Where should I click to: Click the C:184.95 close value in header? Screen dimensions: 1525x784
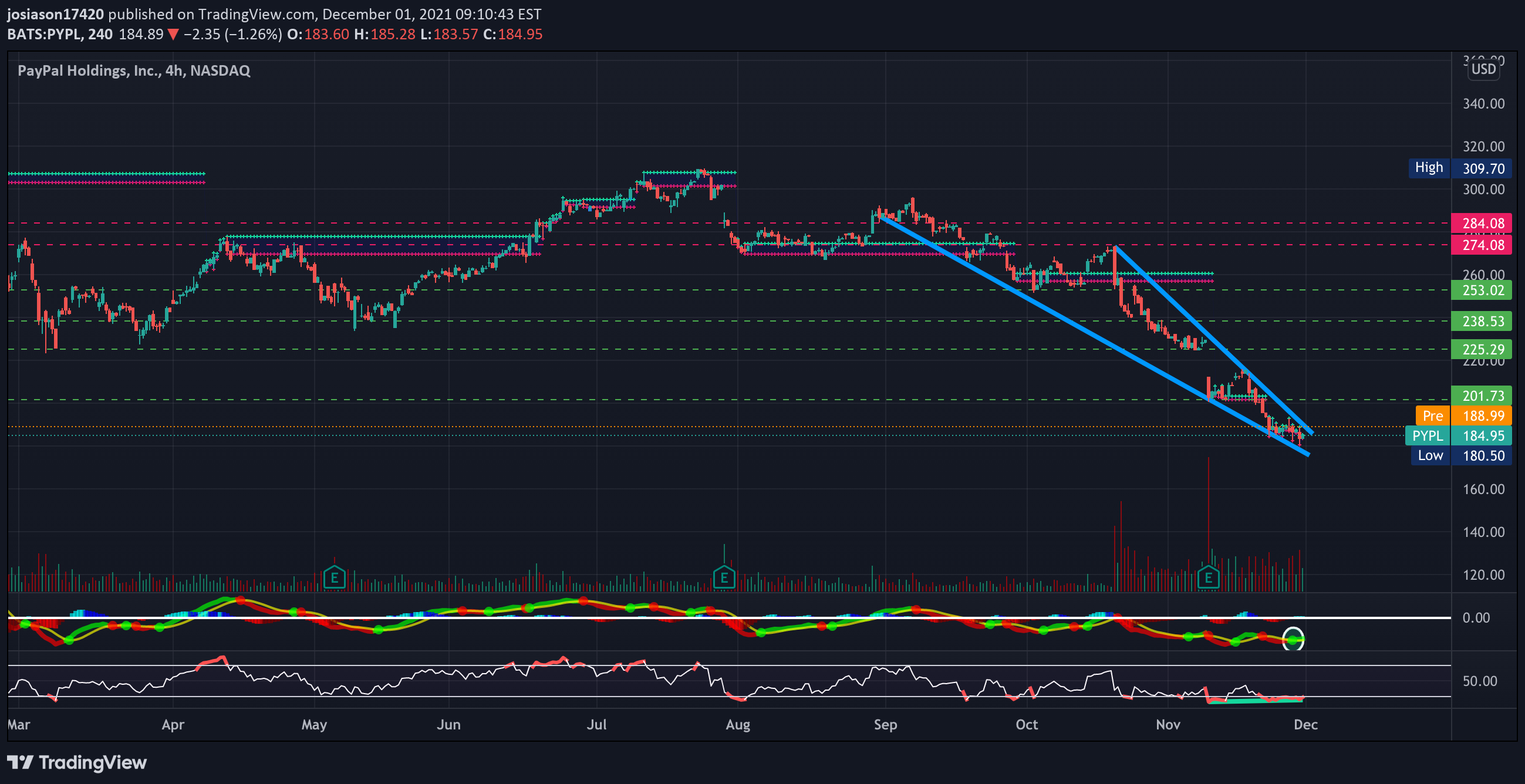coord(512,34)
